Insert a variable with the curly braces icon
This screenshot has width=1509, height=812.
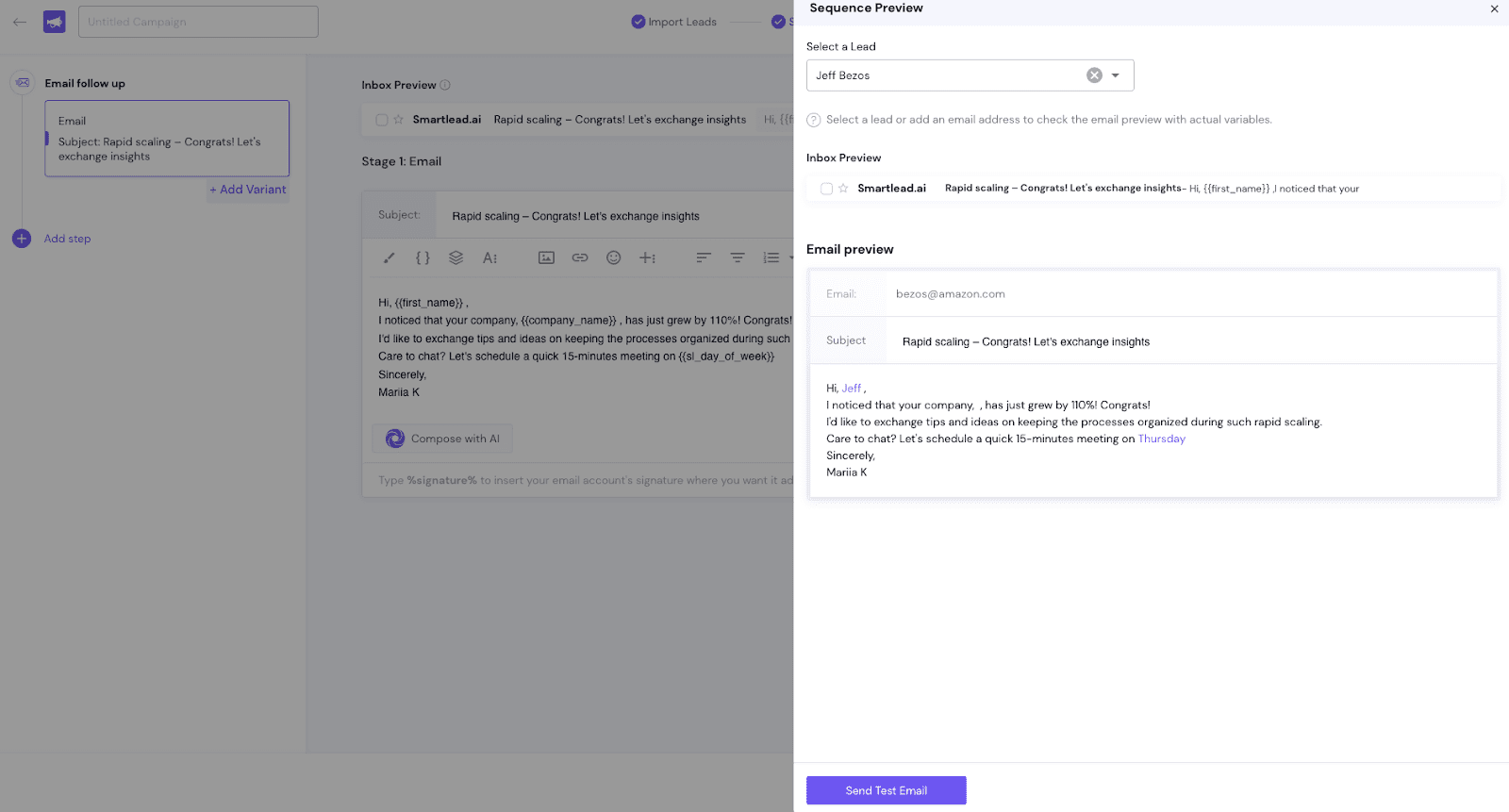pos(423,257)
